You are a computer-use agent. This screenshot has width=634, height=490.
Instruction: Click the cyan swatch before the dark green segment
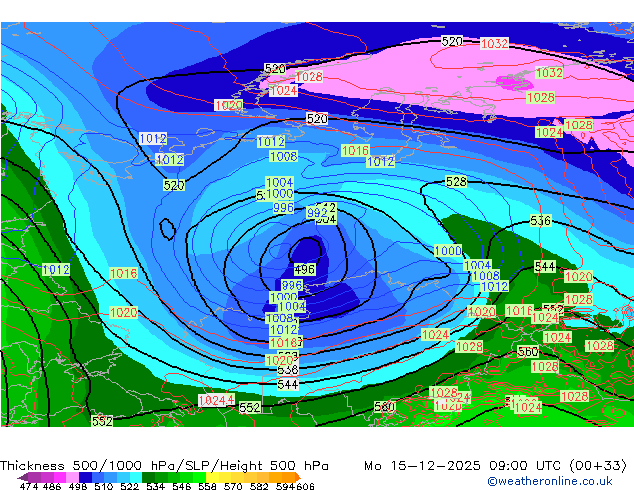click(x=136, y=477)
